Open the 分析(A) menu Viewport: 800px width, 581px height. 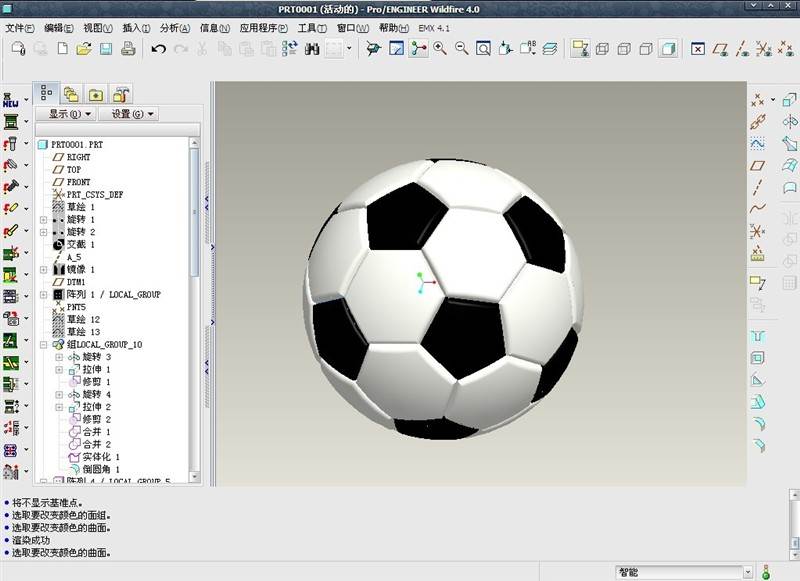(x=175, y=28)
